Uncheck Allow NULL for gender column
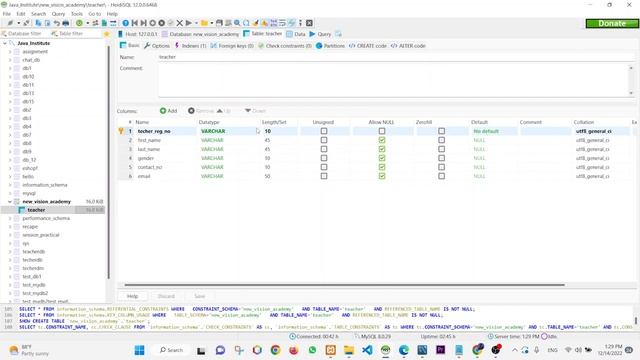The width and height of the screenshot is (640, 360). pos(382,158)
